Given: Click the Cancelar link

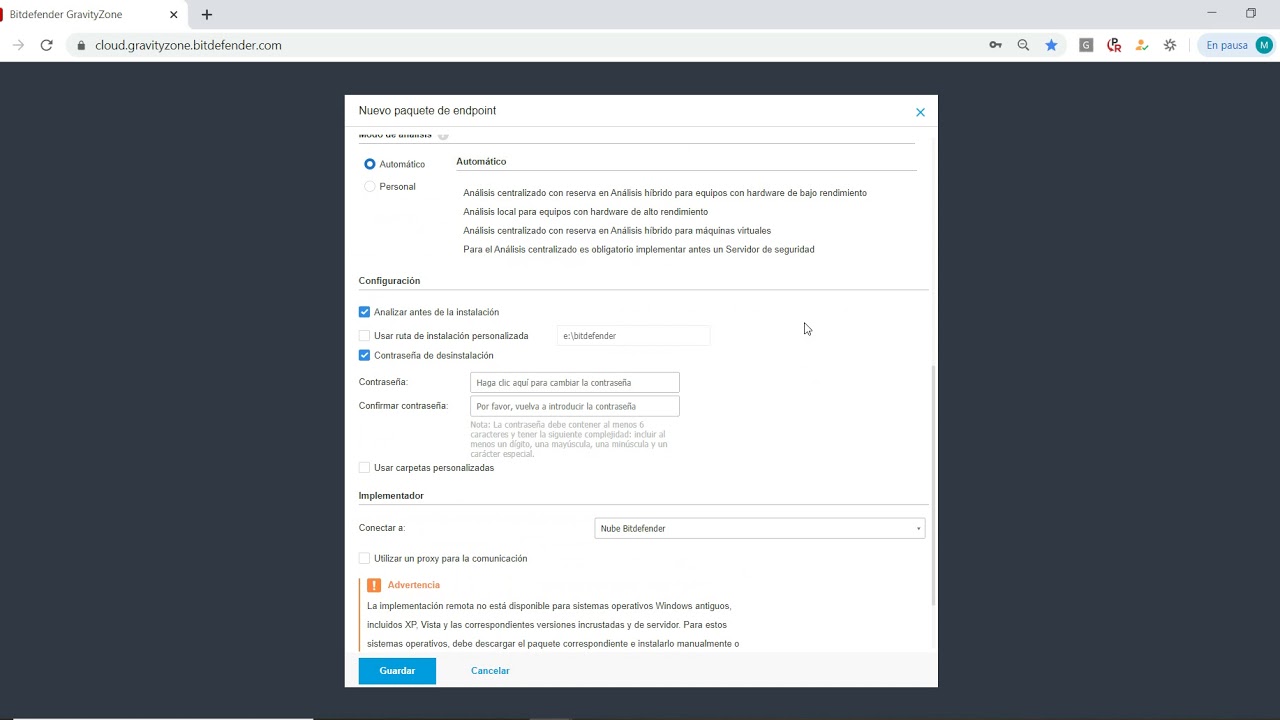Looking at the screenshot, I should coord(490,671).
